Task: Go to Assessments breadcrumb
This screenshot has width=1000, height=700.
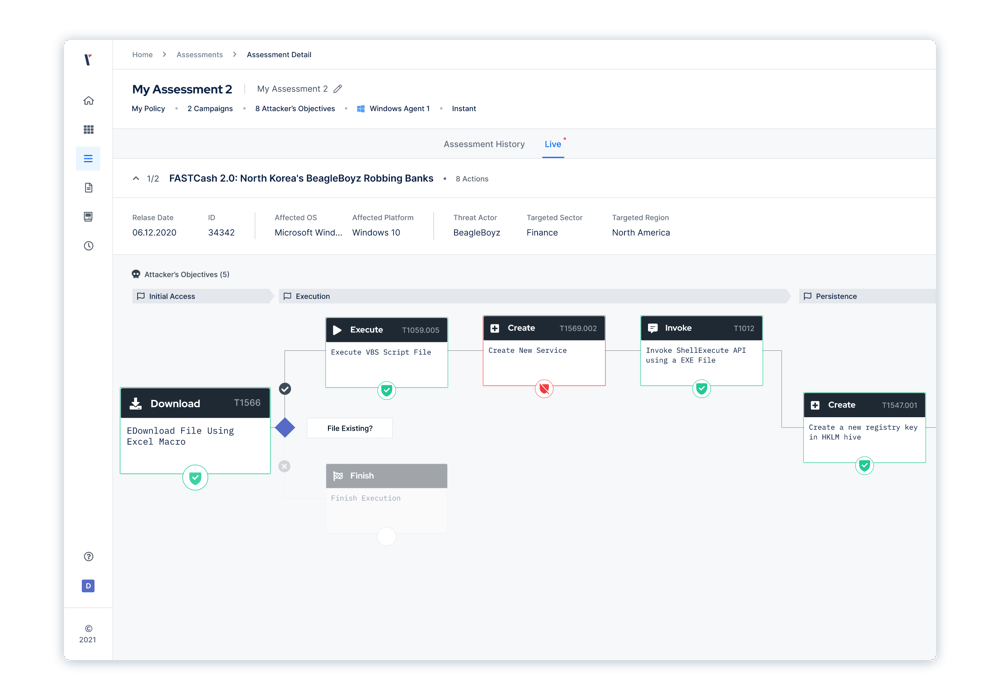Action: point(200,55)
